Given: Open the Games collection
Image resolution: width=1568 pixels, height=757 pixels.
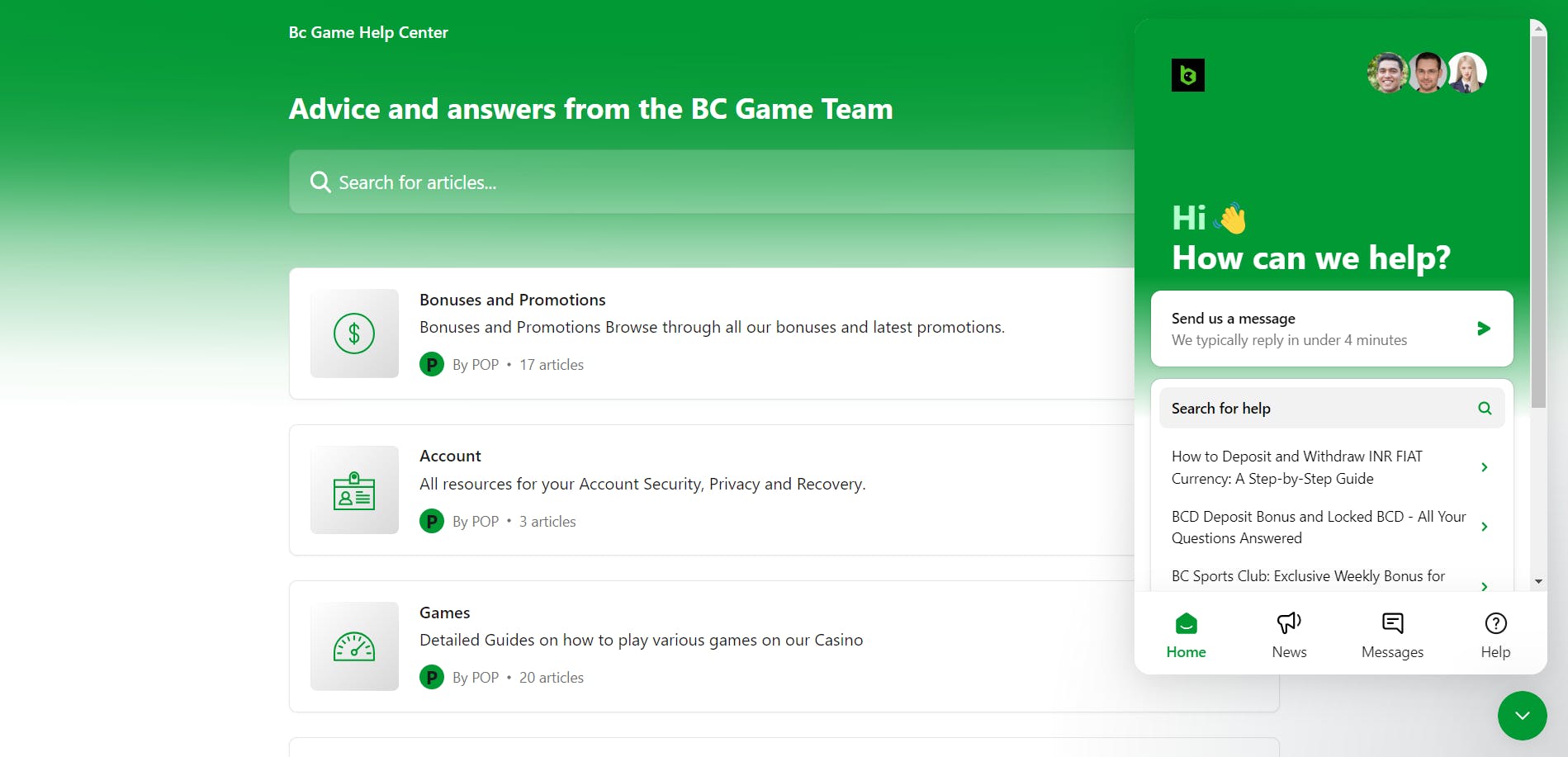Looking at the screenshot, I should pyautogui.click(x=712, y=646).
